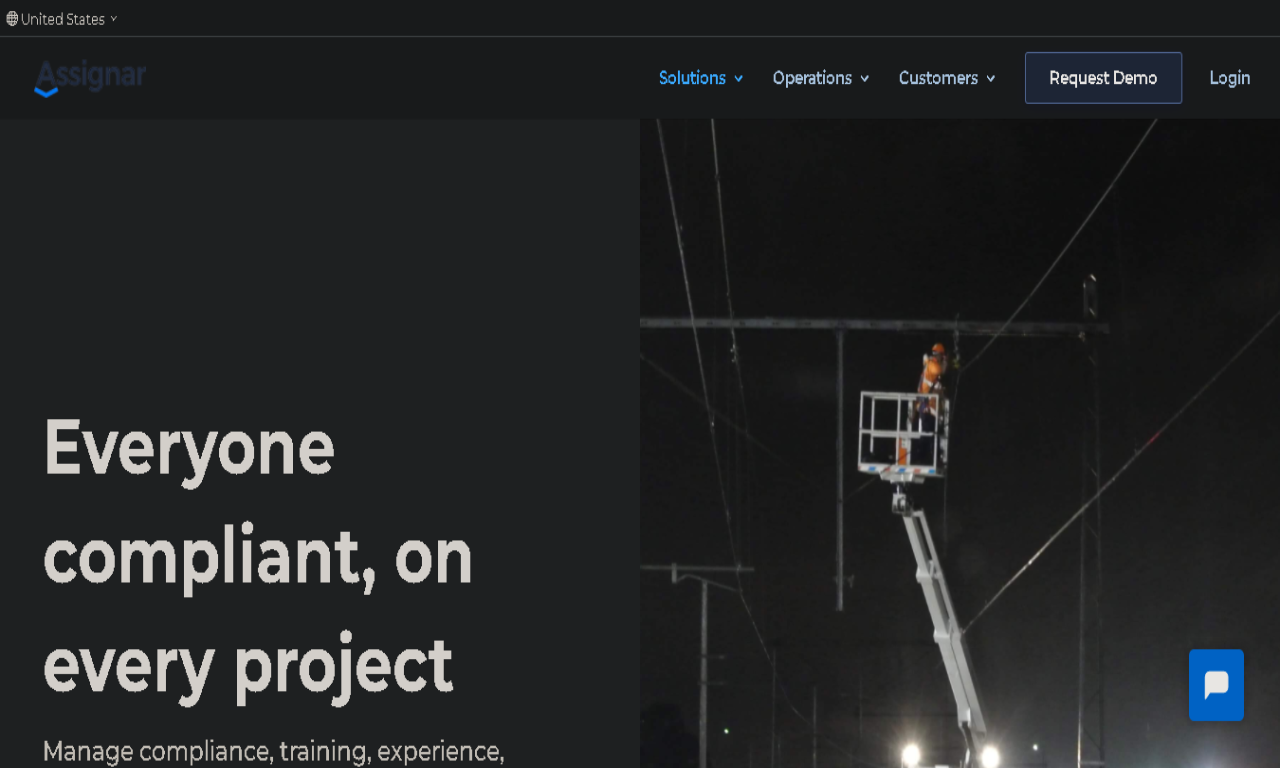Click the Everyone compliant headline text
Screen dimensions: 1280x768
258,555
